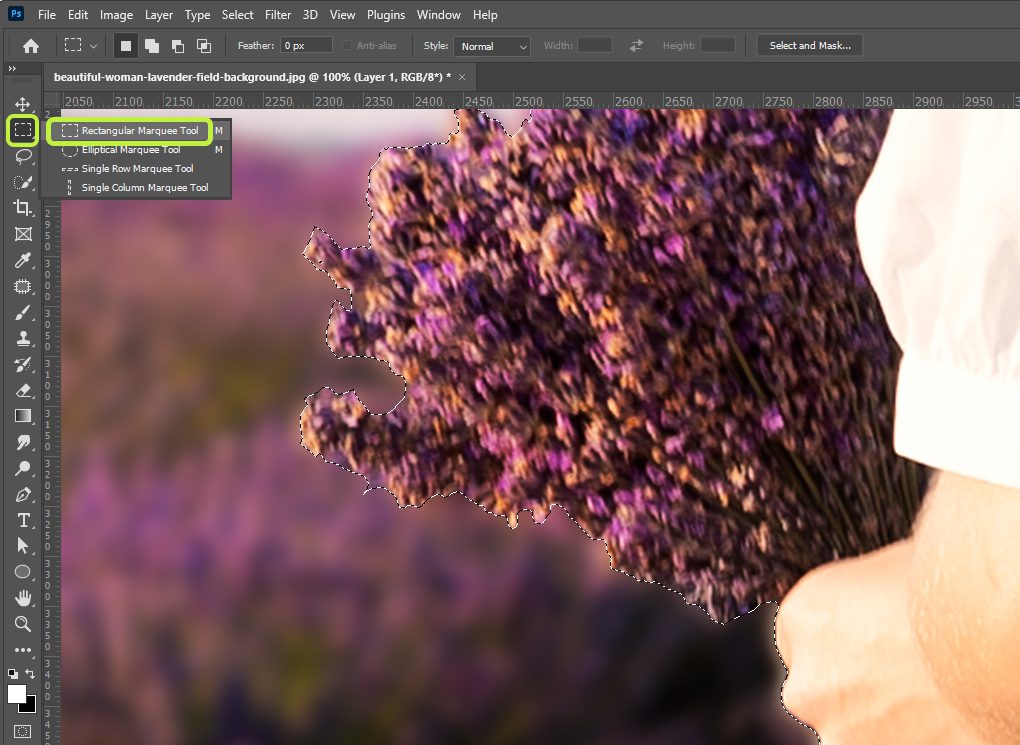Select the Eyedropper tool
The width and height of the screenshot is (1020, 745).
23,260
